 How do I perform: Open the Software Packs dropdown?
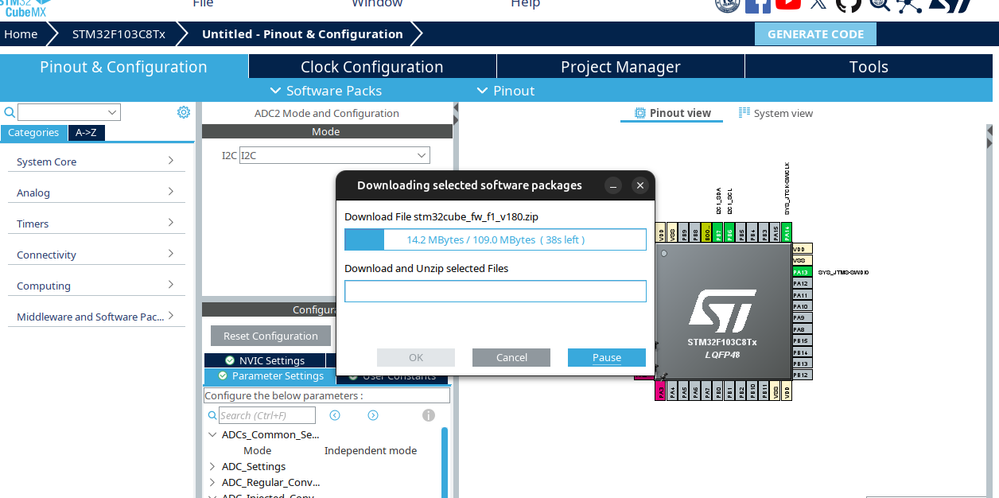[x=326, y=90]
